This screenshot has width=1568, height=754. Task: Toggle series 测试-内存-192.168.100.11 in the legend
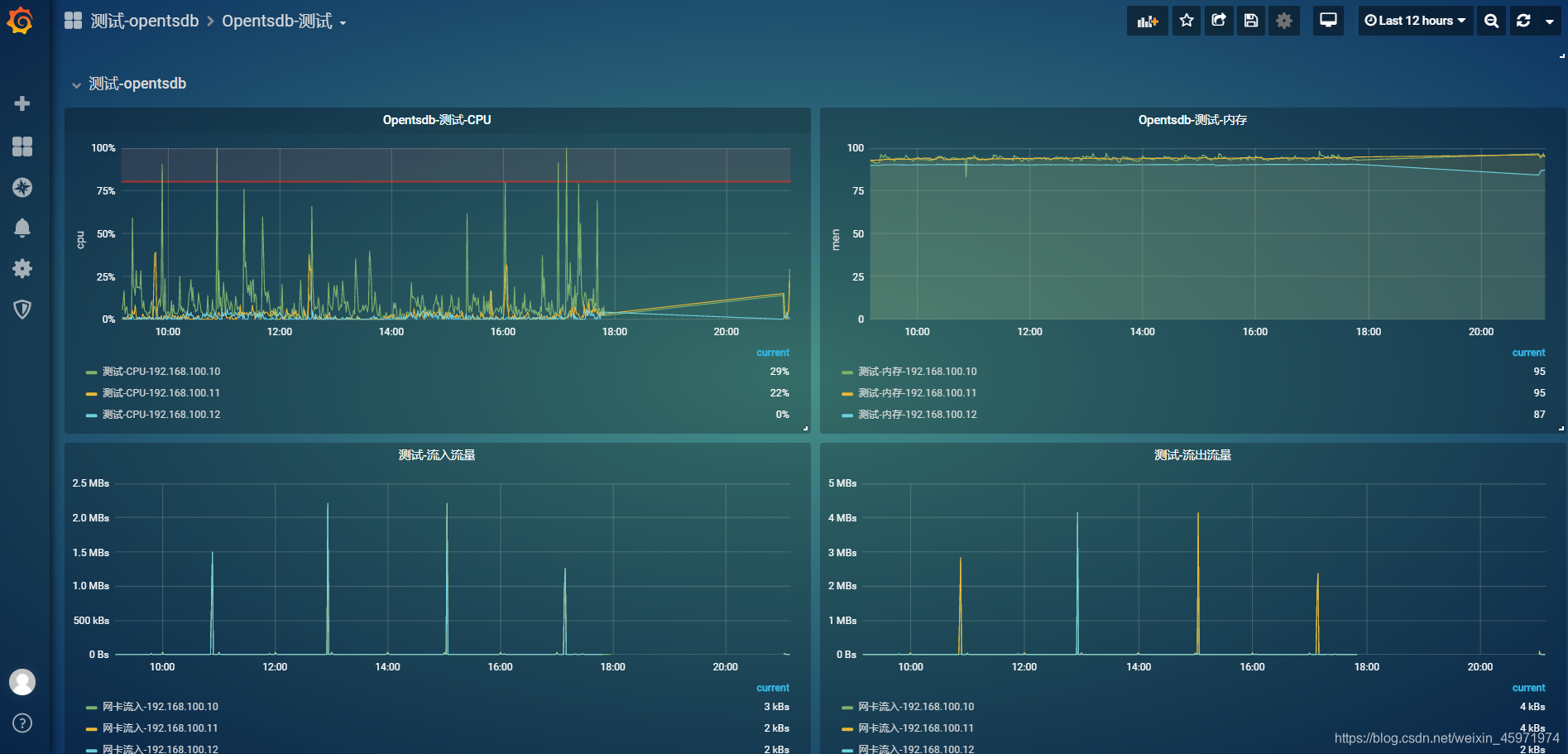click(x=918, y=393)
